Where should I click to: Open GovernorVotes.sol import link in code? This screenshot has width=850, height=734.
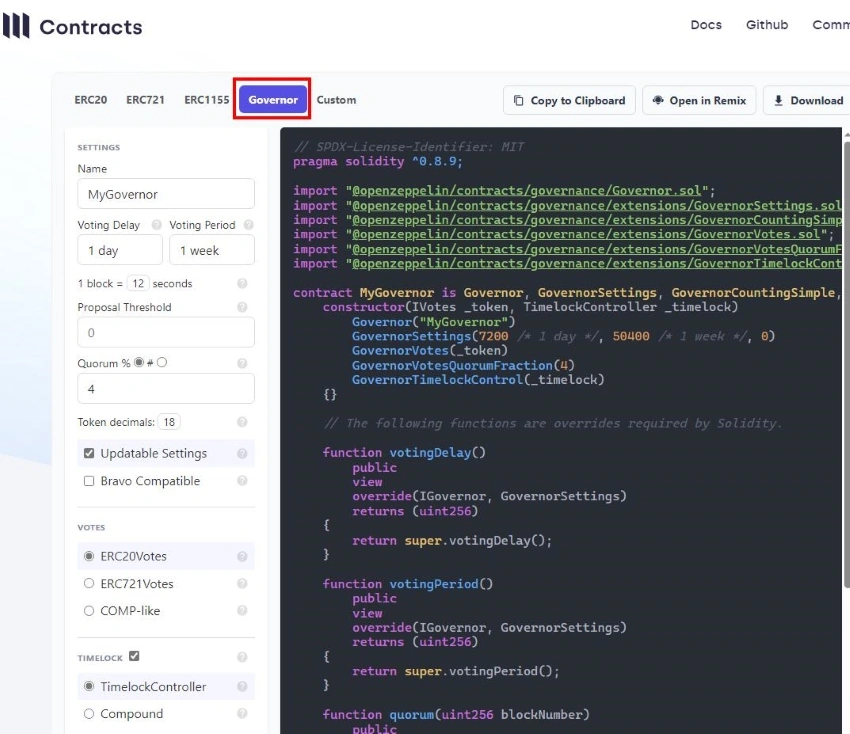click(586, 234)
